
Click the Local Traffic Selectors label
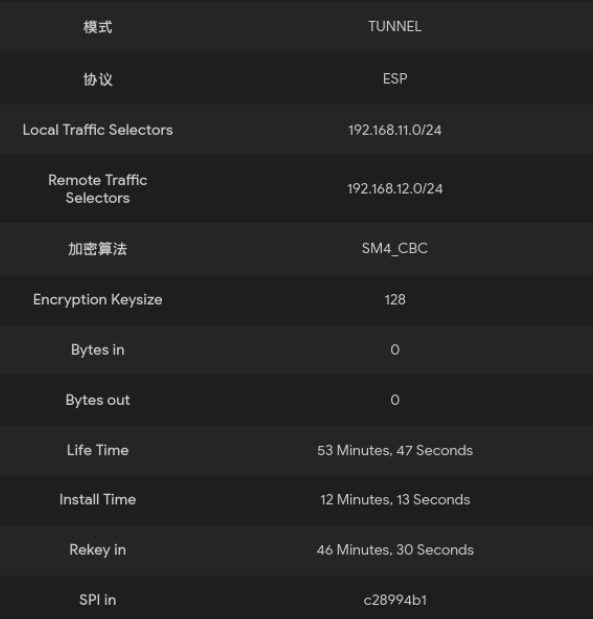[98, 130]
